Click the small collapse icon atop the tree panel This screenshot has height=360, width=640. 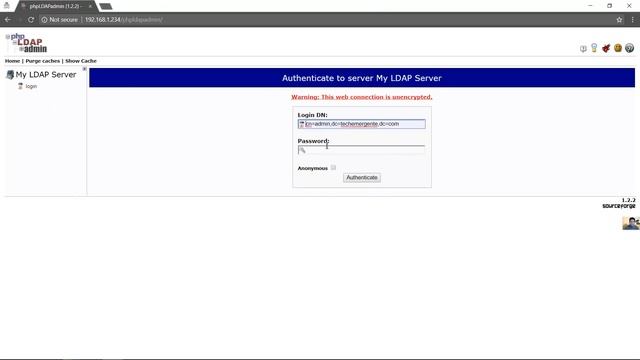pyautogui.click(x=84, y=69)
